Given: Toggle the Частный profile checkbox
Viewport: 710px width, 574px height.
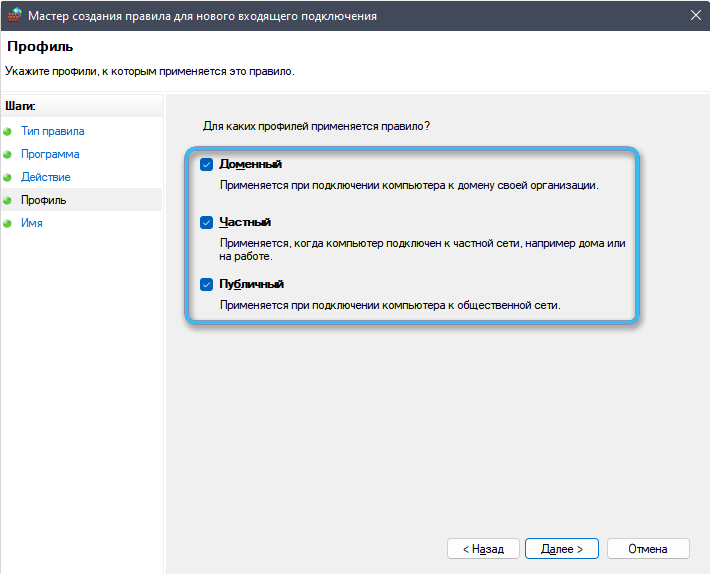Looking at the screenshot, I should (x=206, y=222).
